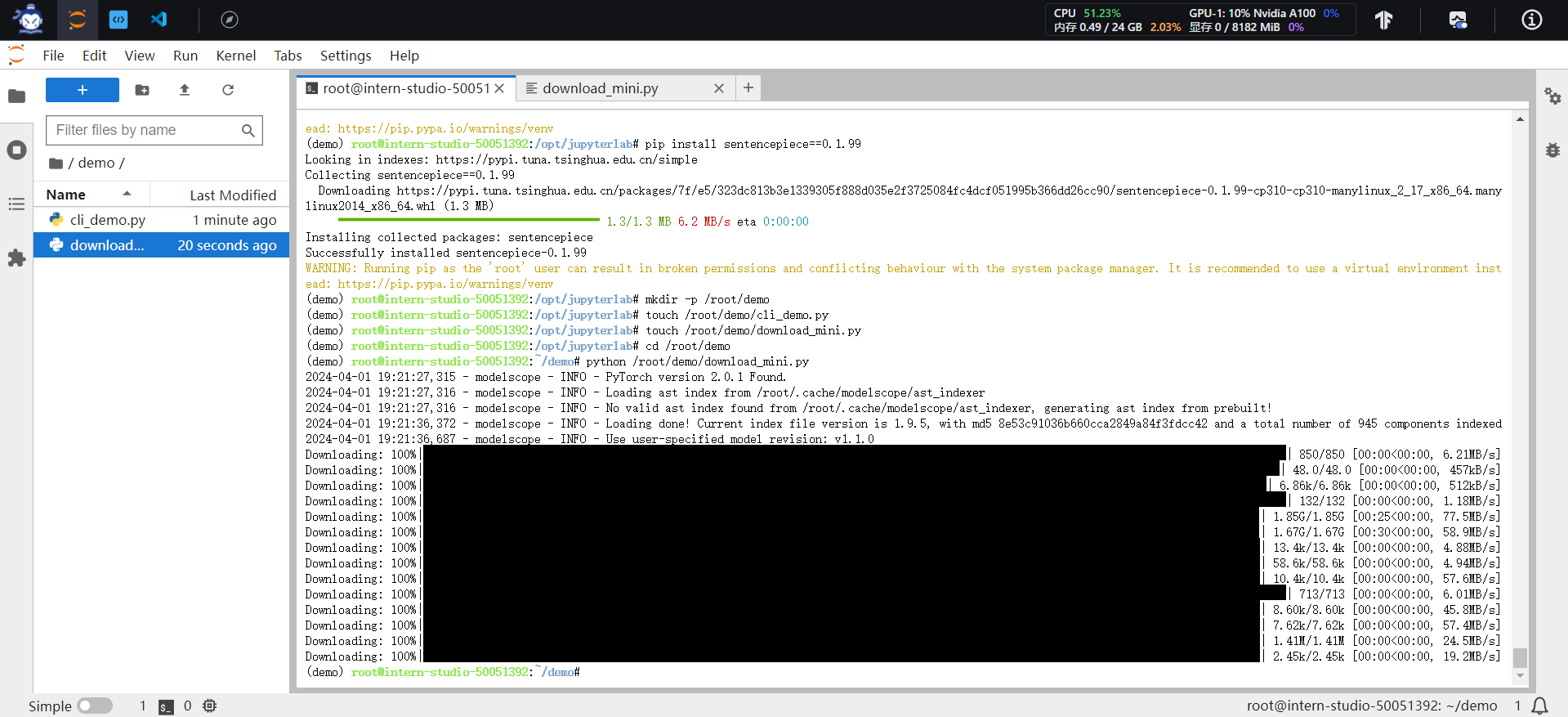The image size is (1568, 717).
Task: Switch to the download_mini.py tab
Action: point(601,88)
